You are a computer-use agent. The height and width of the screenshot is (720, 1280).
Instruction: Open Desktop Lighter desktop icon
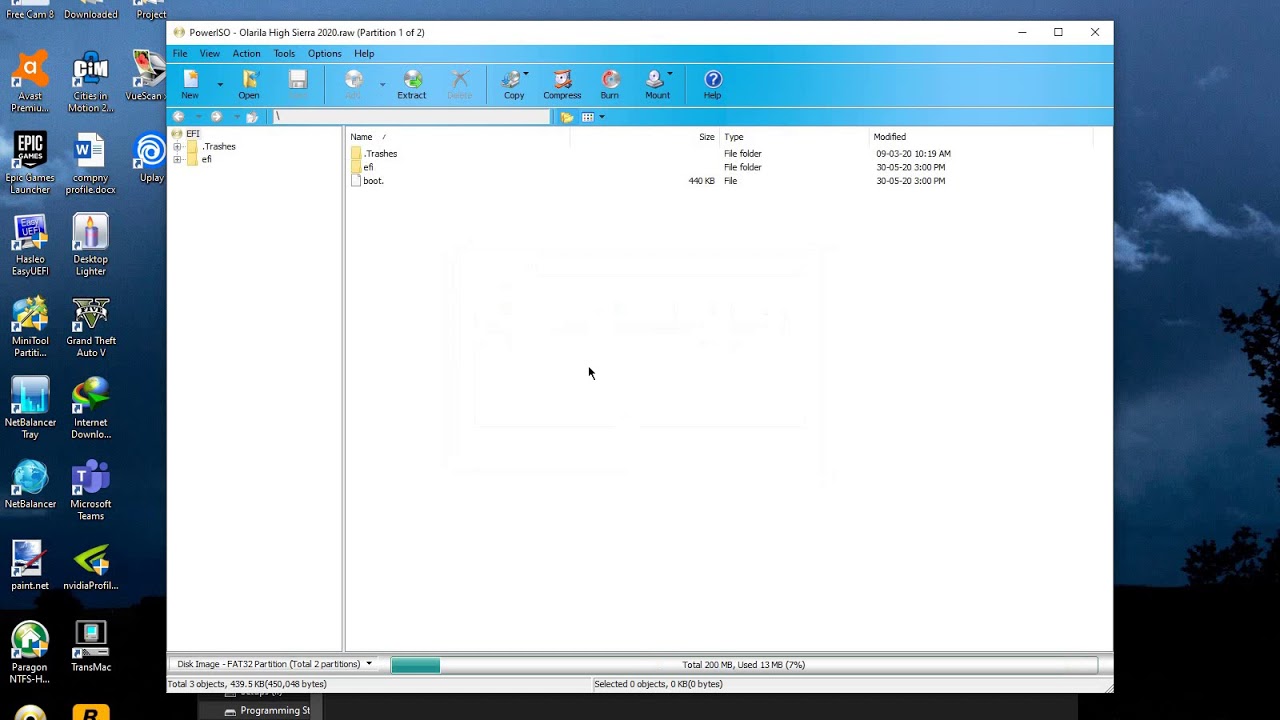91,246
